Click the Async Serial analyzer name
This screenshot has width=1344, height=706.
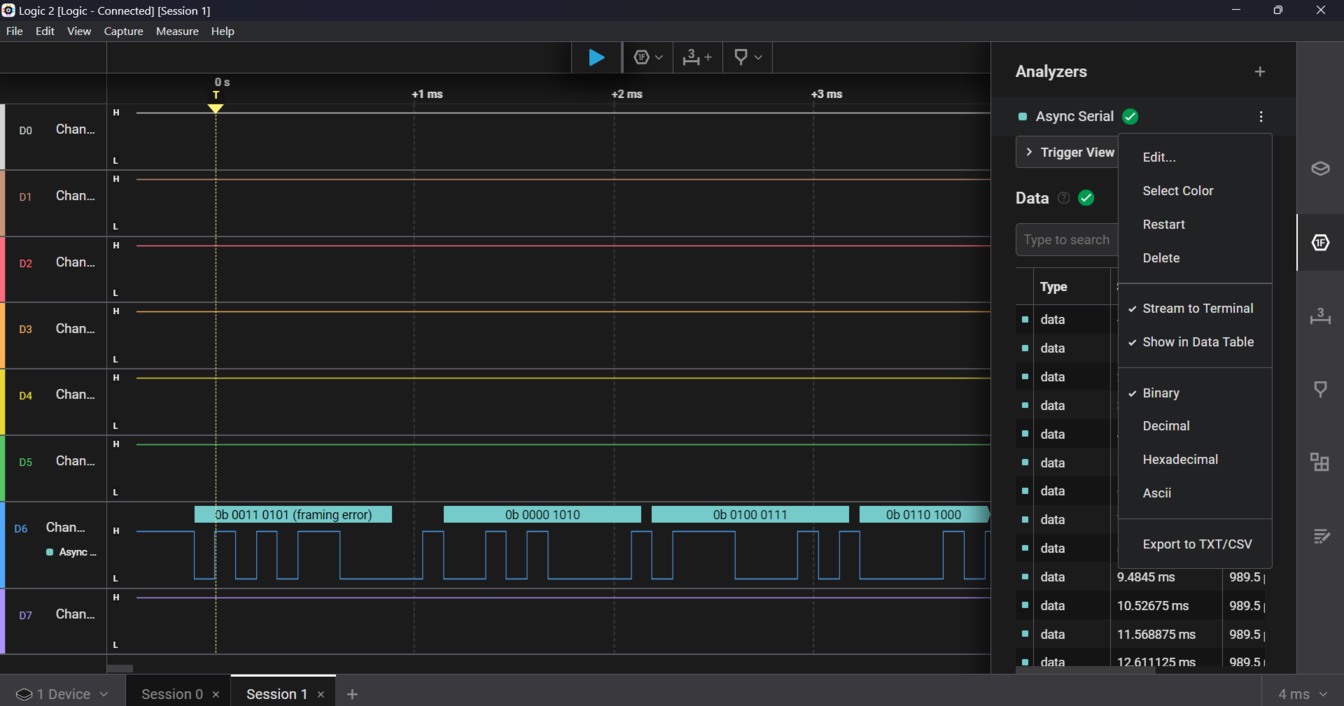[1074, 117]
